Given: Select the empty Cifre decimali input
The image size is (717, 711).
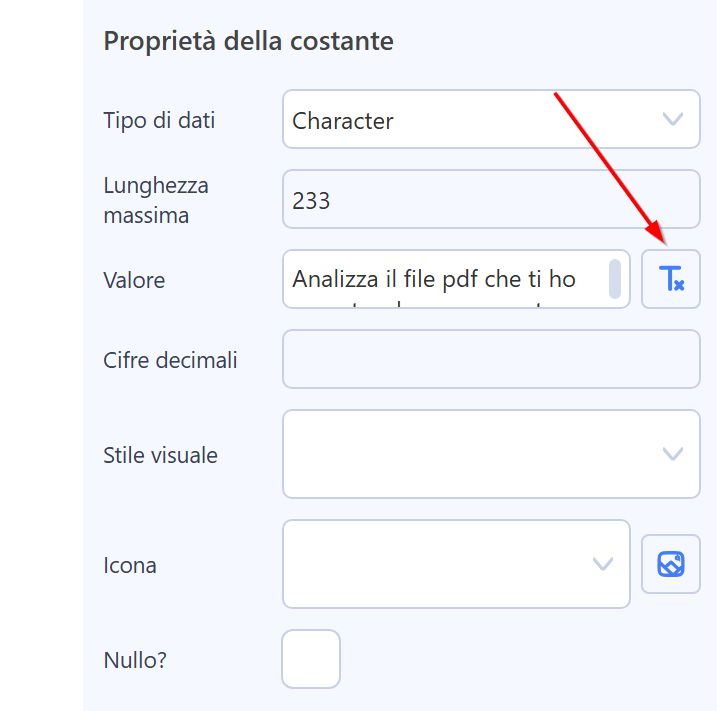Looking at the screenshot, I should (491, 359).
